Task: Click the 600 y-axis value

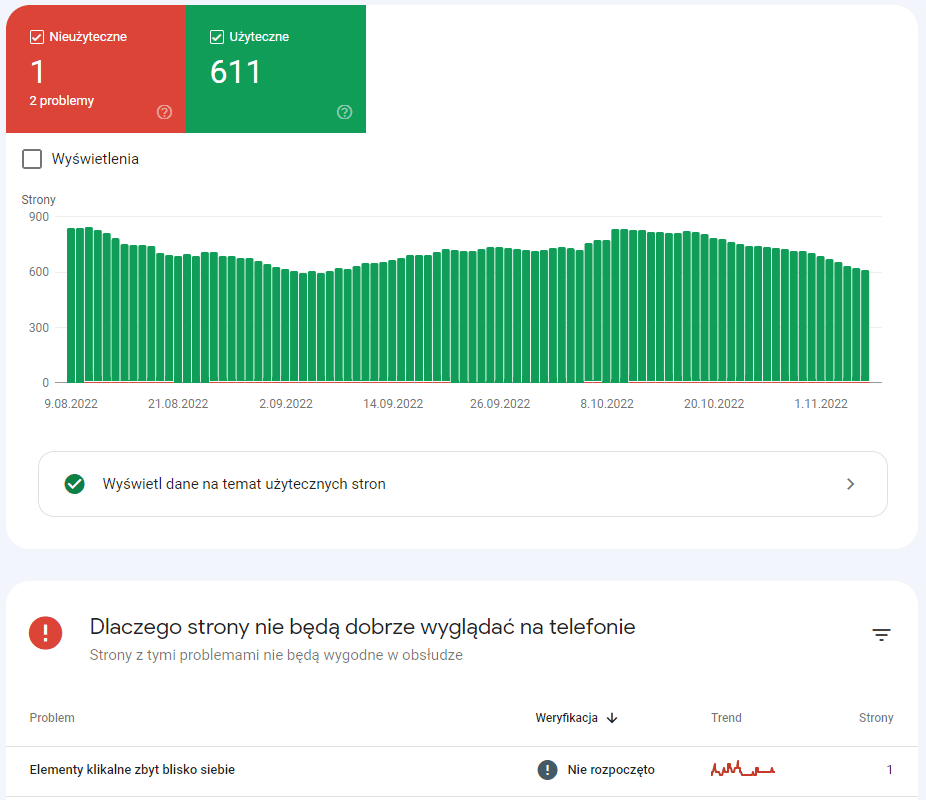Action: click(x=38, y=272)
